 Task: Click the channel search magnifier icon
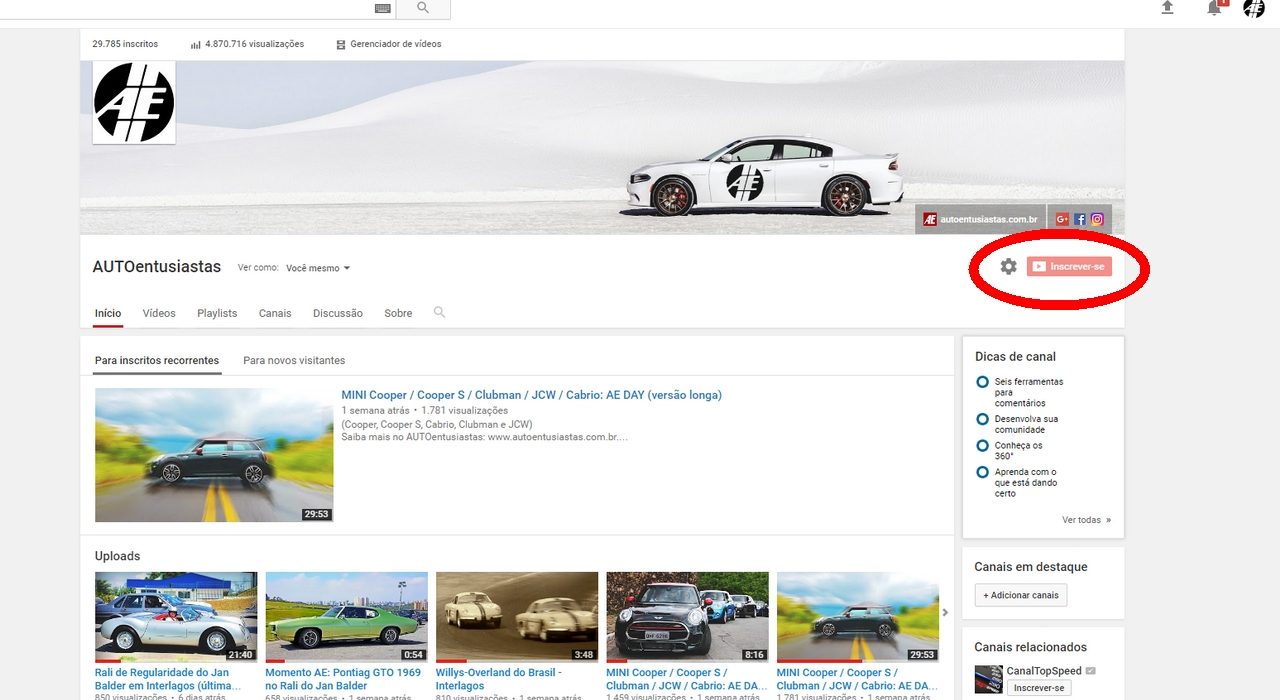(439, 313)
